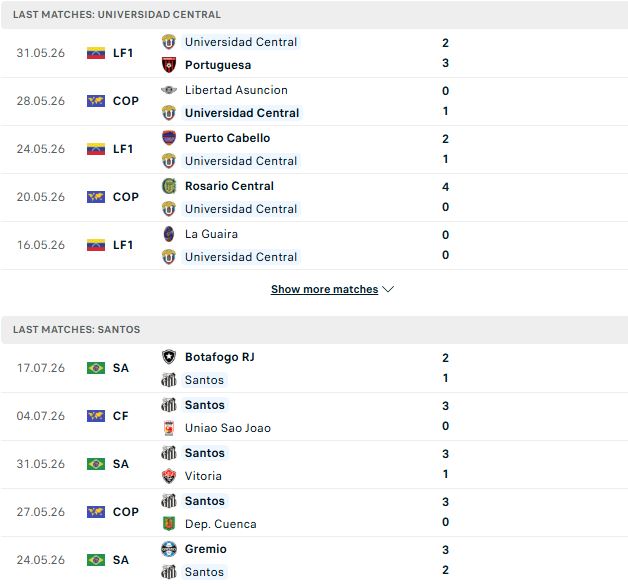Click the La Guaira club crest

169,234
